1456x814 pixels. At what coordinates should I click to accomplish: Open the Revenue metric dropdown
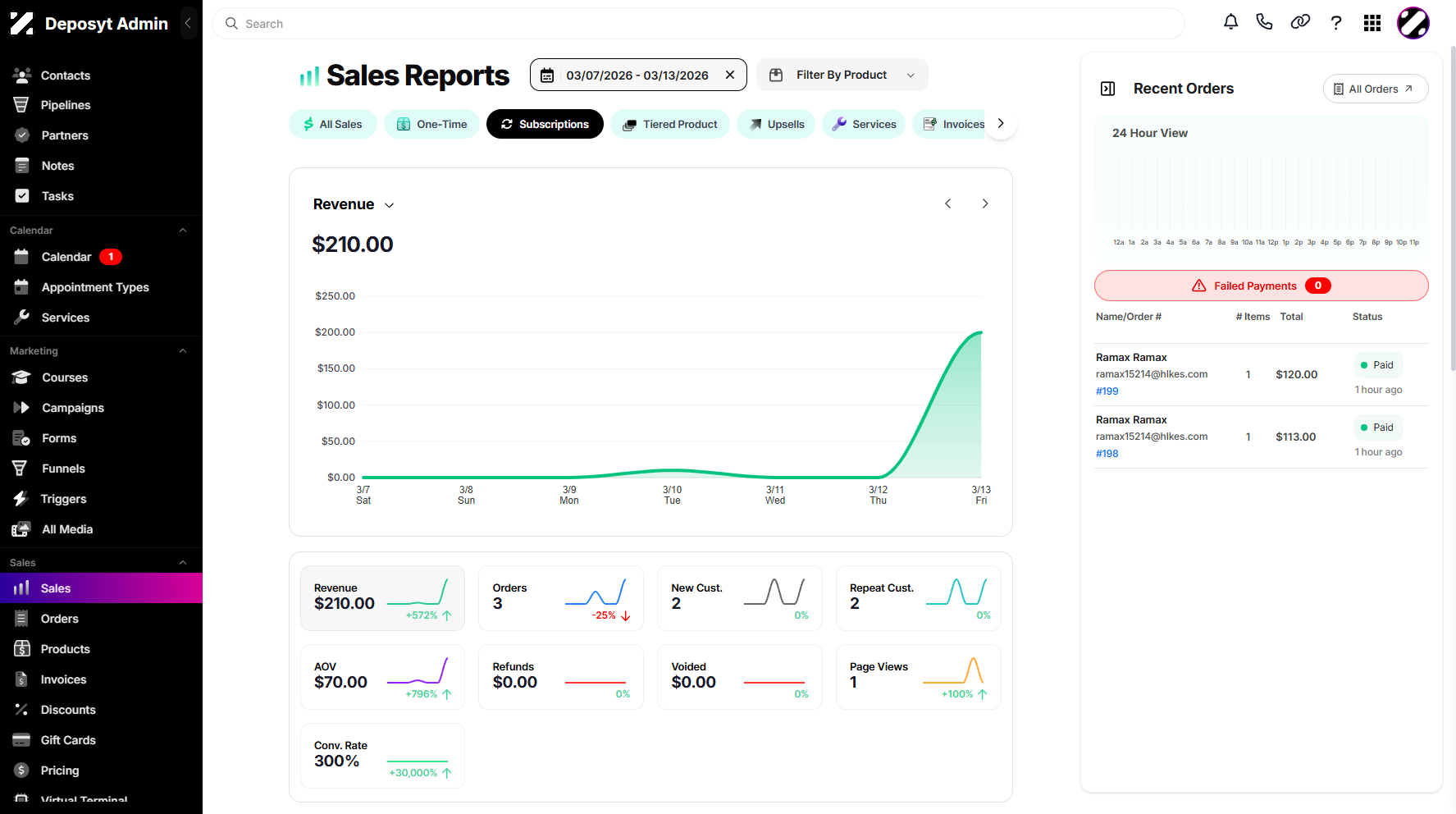[x=354, y=204]
